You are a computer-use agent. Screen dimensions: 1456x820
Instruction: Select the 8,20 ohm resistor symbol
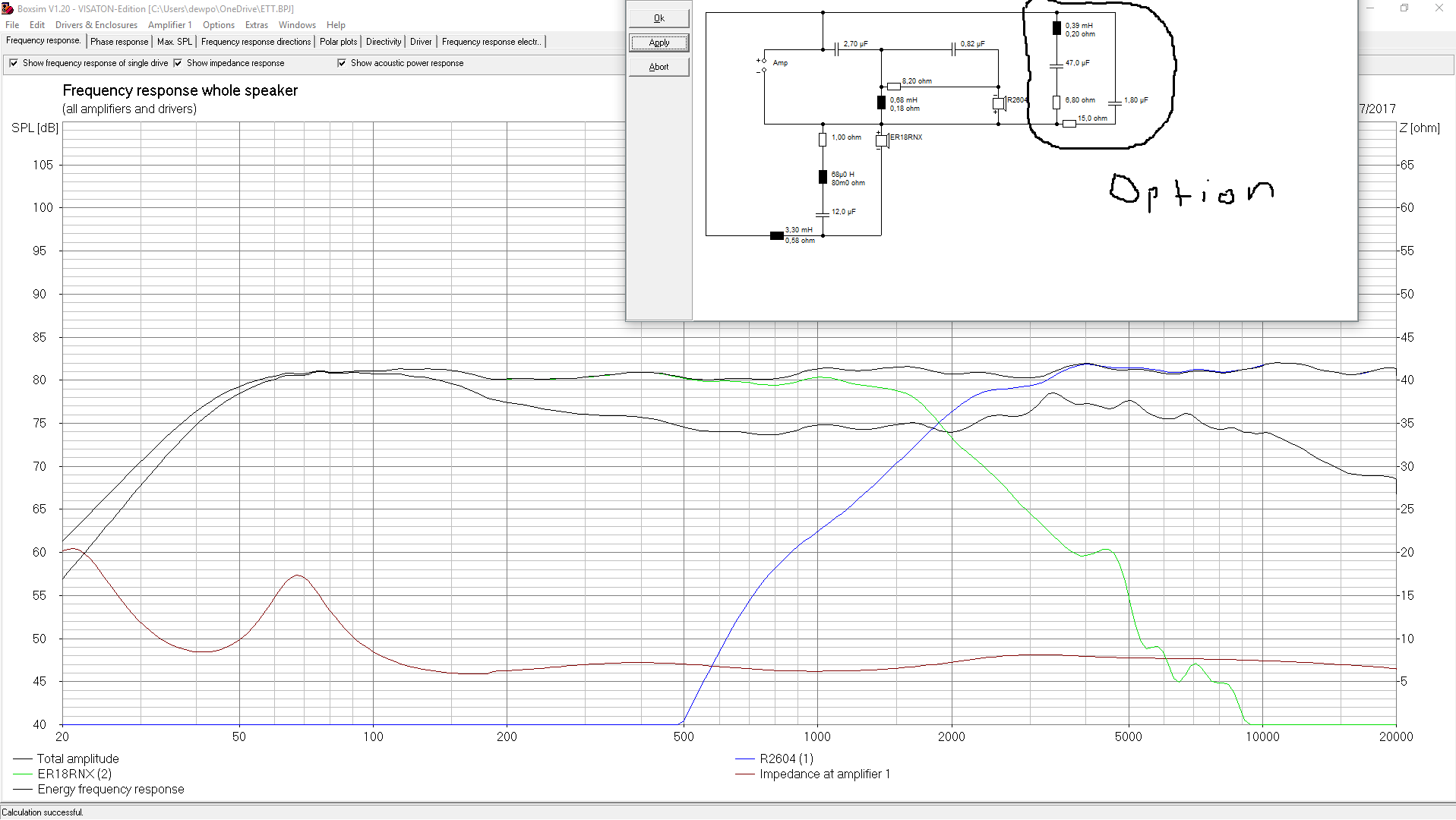coord(894,87)
